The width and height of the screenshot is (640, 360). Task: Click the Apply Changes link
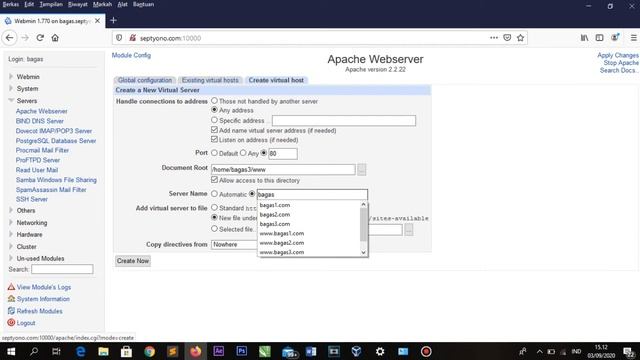(x=618, y=55)
